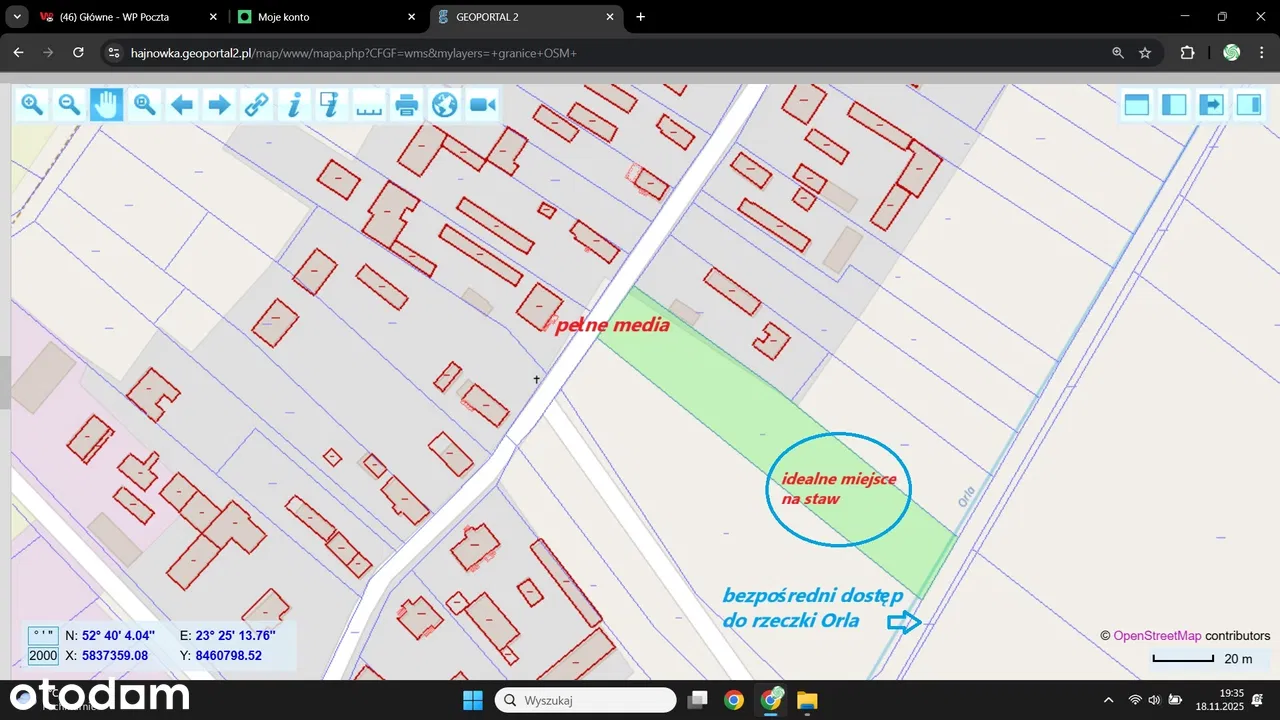
Task: Pick the ruler measure distance tool
Action: (369, 105)
